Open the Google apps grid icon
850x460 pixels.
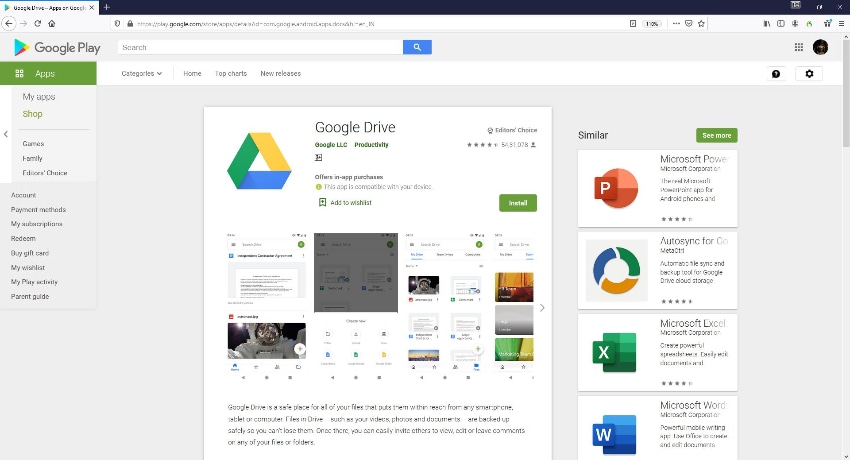pyautogui.click(x=799, y=47)
